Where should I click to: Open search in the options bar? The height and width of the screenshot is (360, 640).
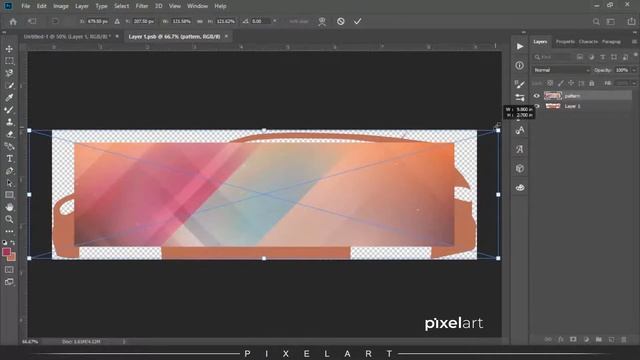click(x=596, y=22)
